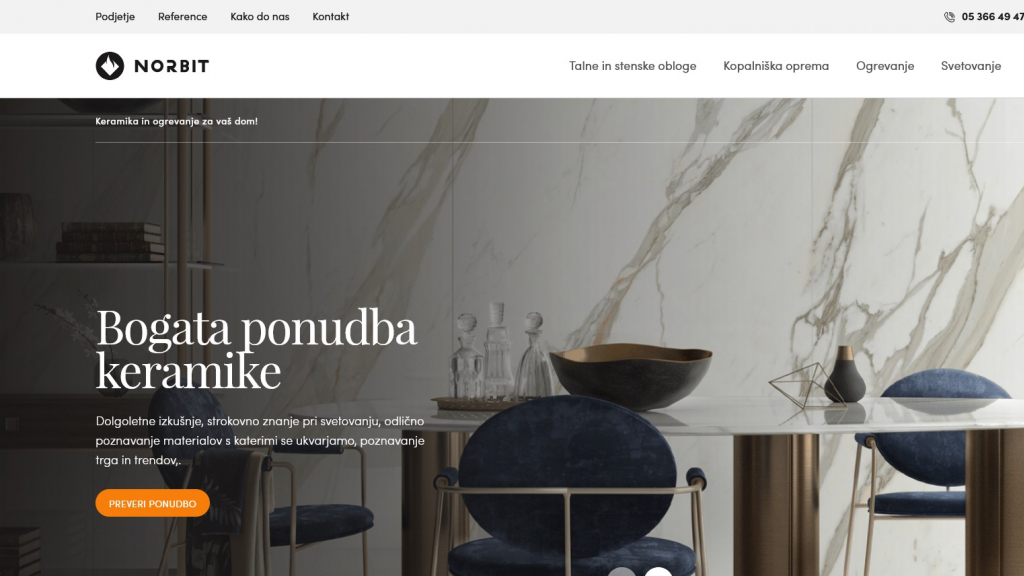
Task: Click the PREVERI PONUDBO orange button
Action: point(152,504)
